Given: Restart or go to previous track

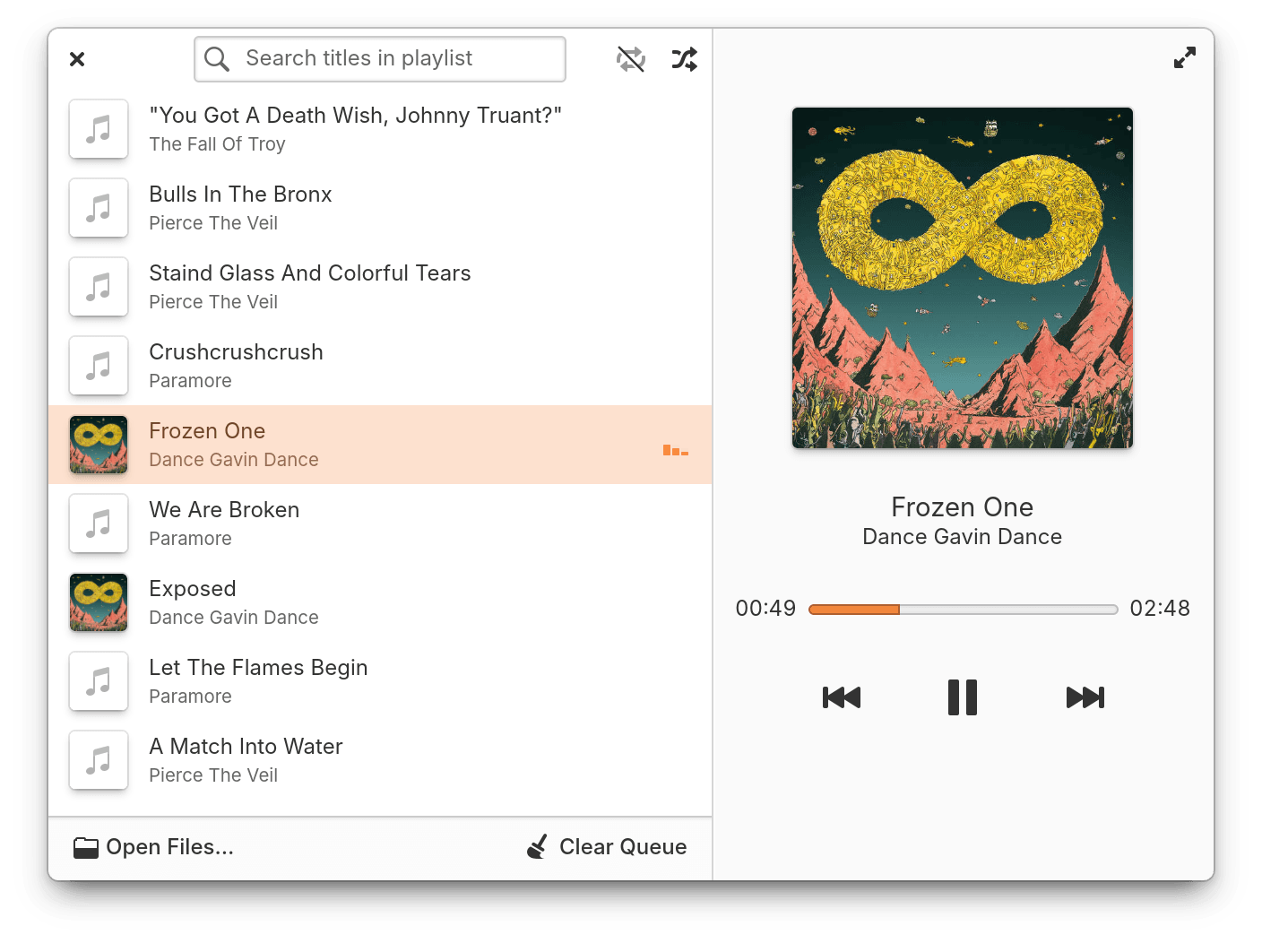Looking at the screenshot, I should tap(840, 697).
